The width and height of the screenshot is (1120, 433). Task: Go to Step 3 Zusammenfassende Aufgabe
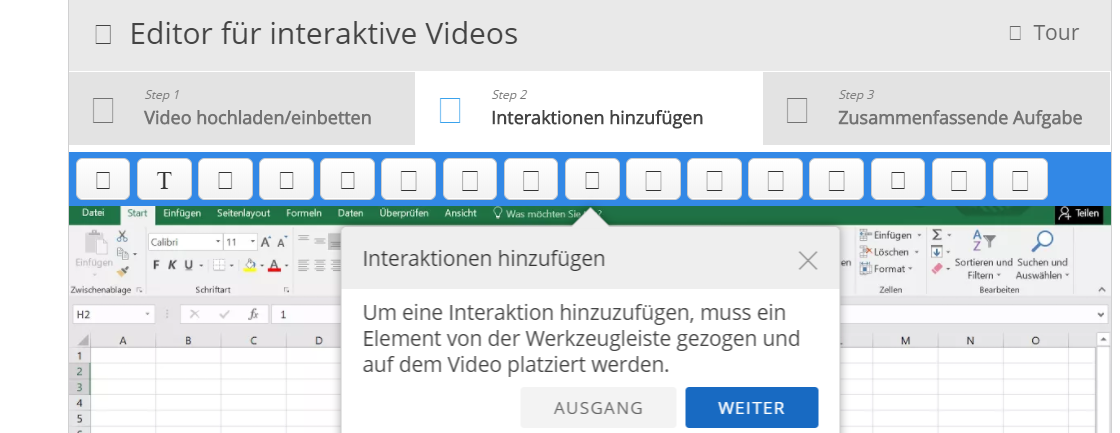937,109
